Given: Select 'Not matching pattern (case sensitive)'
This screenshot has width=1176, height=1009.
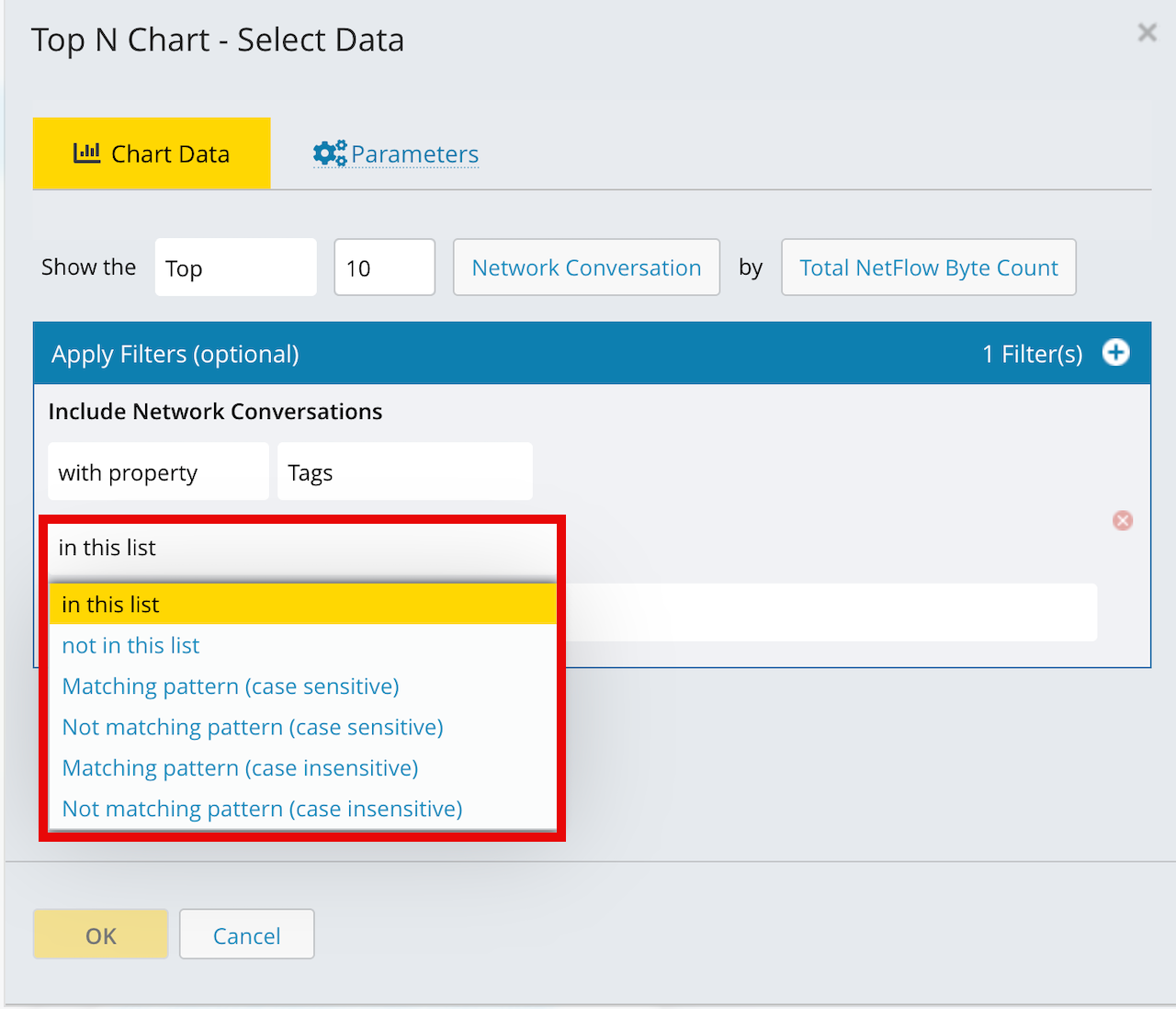Looking at the screenshot, I should 253,728.
